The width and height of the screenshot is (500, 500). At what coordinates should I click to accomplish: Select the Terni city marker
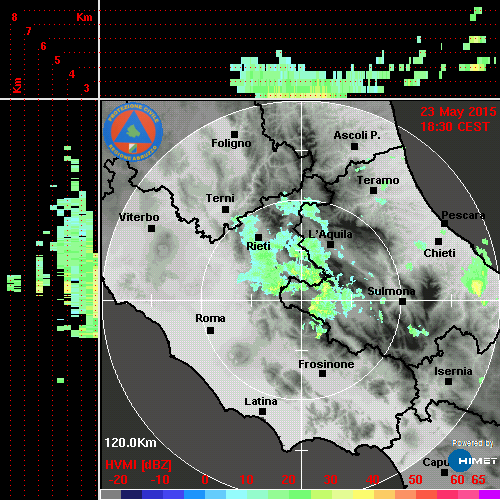[225, 210]
